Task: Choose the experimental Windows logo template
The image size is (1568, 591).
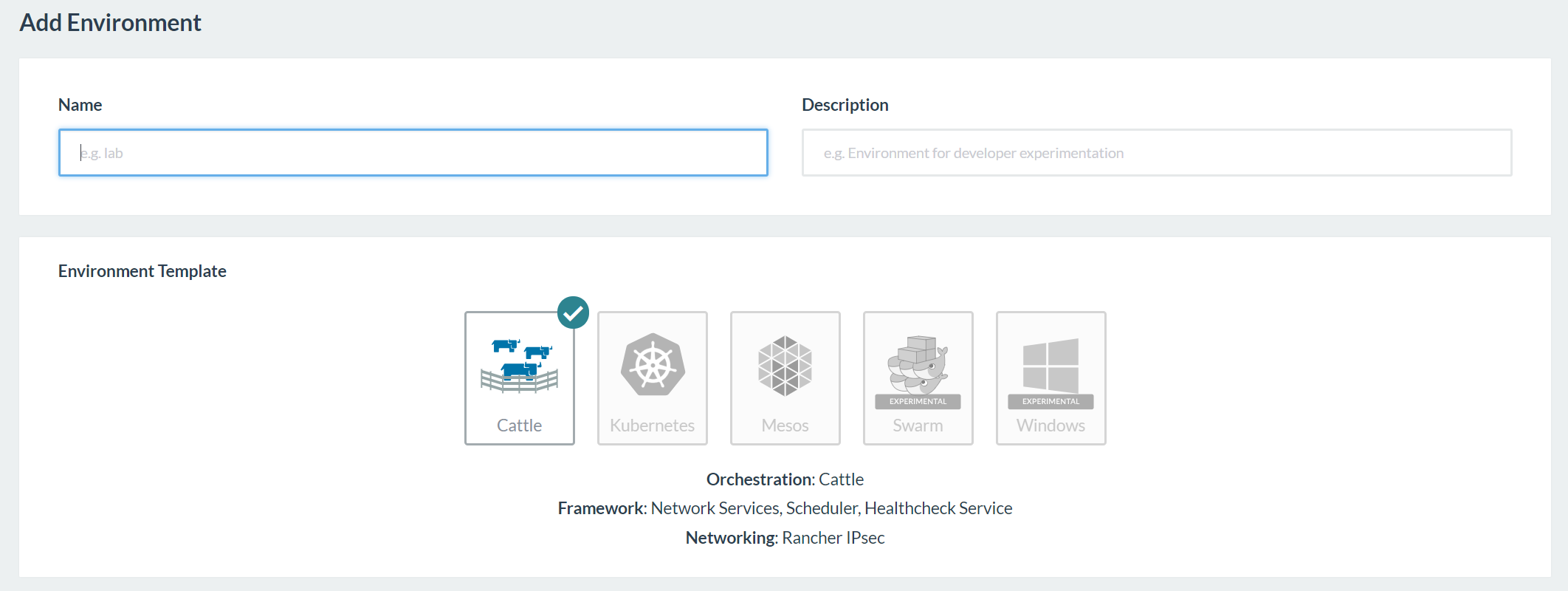Action: pyautogui.click(x=1051, y=378)
